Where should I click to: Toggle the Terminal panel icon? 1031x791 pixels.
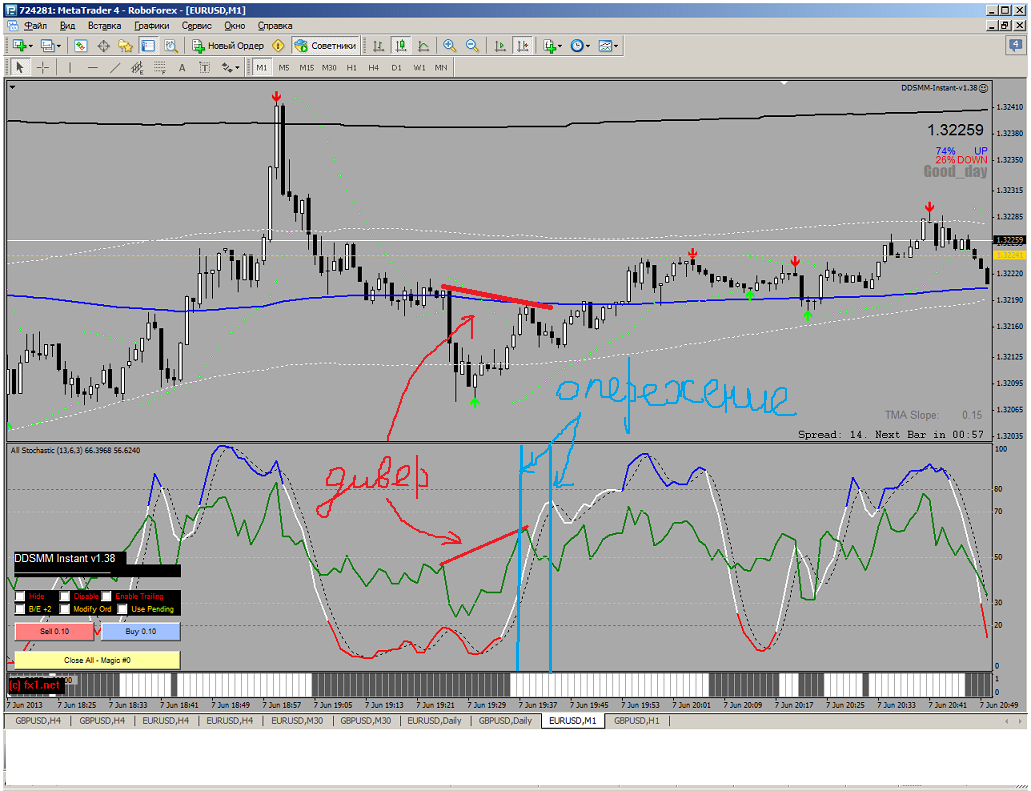pos(148,45)
